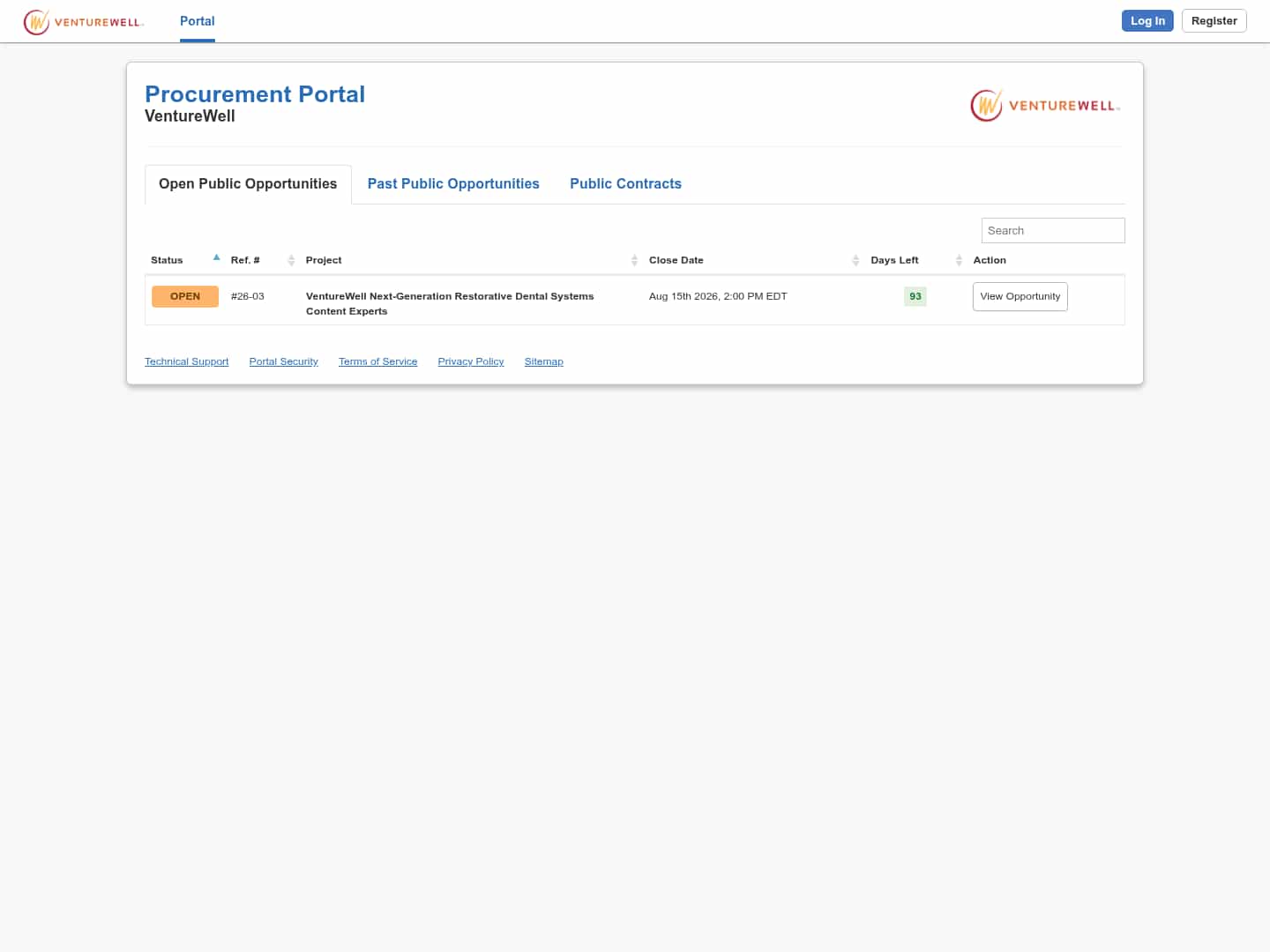The image size is (1270, 952).
Task: Click the 93 days left badge
Action: click(915, 296)
